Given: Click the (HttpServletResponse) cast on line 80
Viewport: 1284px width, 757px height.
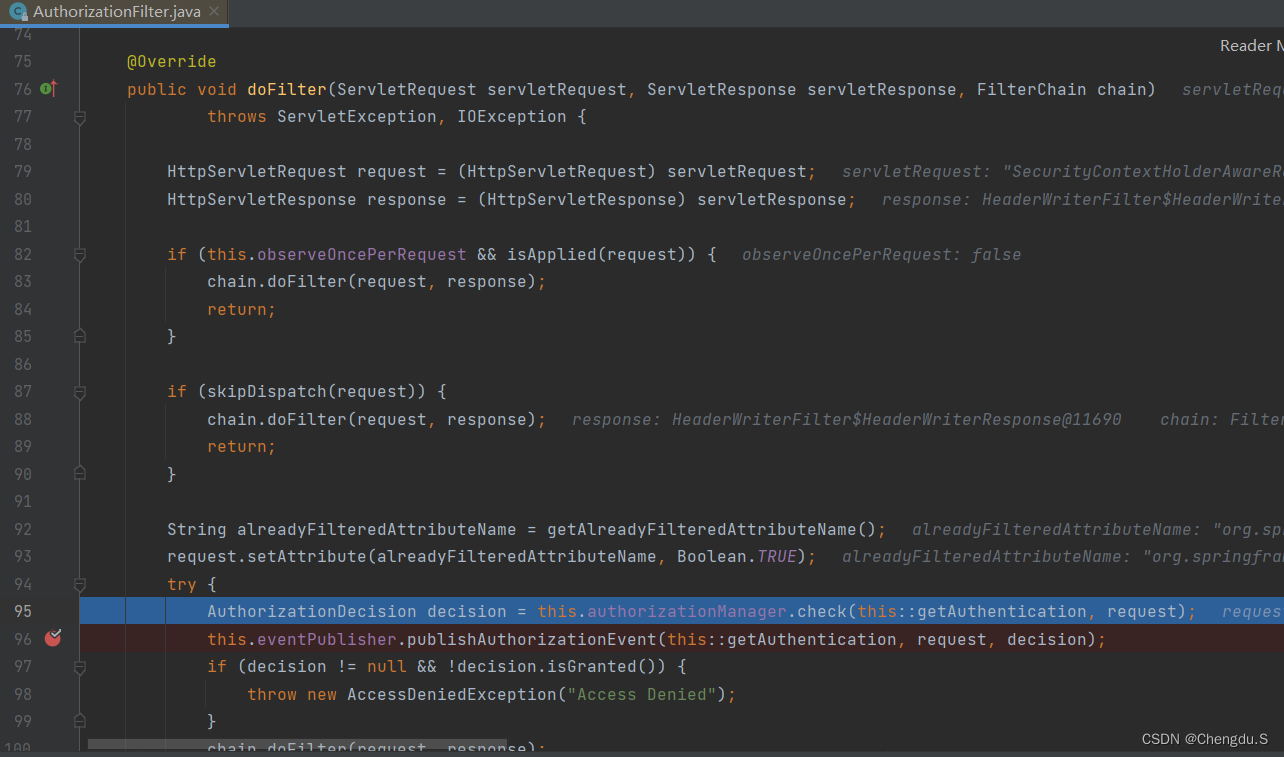Looking at the screenshot, I should pos(582,199).
